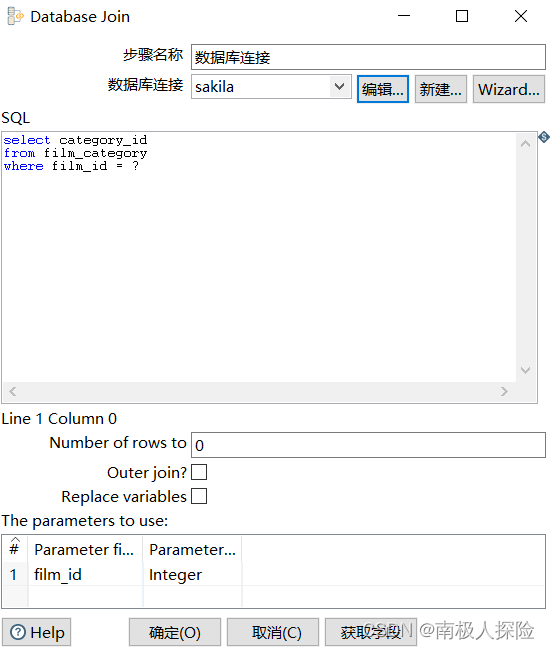Maximize the Database Join window
The image size is (550, 650).
pos(462,16)
